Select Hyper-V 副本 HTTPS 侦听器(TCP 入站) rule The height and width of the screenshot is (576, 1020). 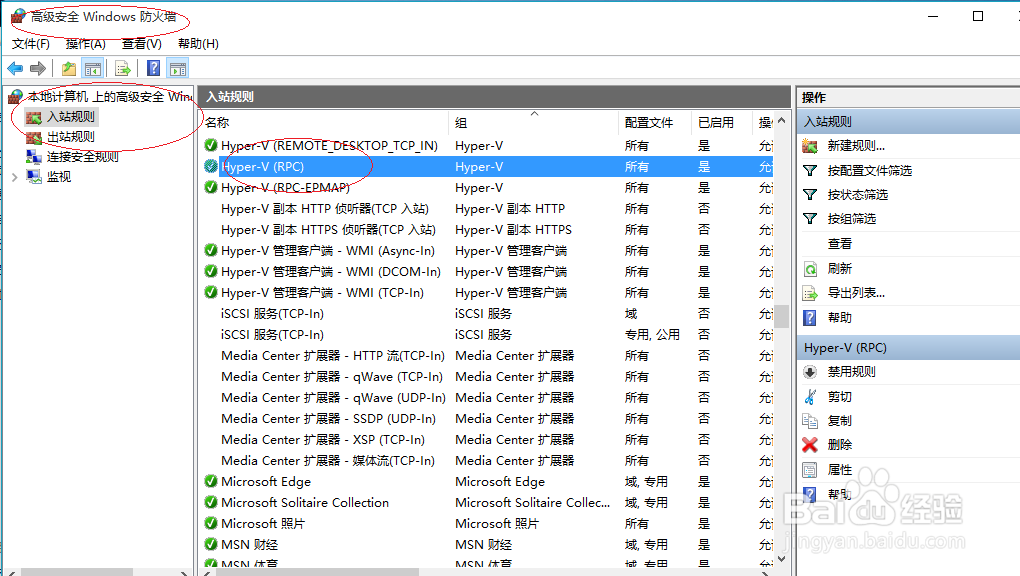tap(328, 230)
